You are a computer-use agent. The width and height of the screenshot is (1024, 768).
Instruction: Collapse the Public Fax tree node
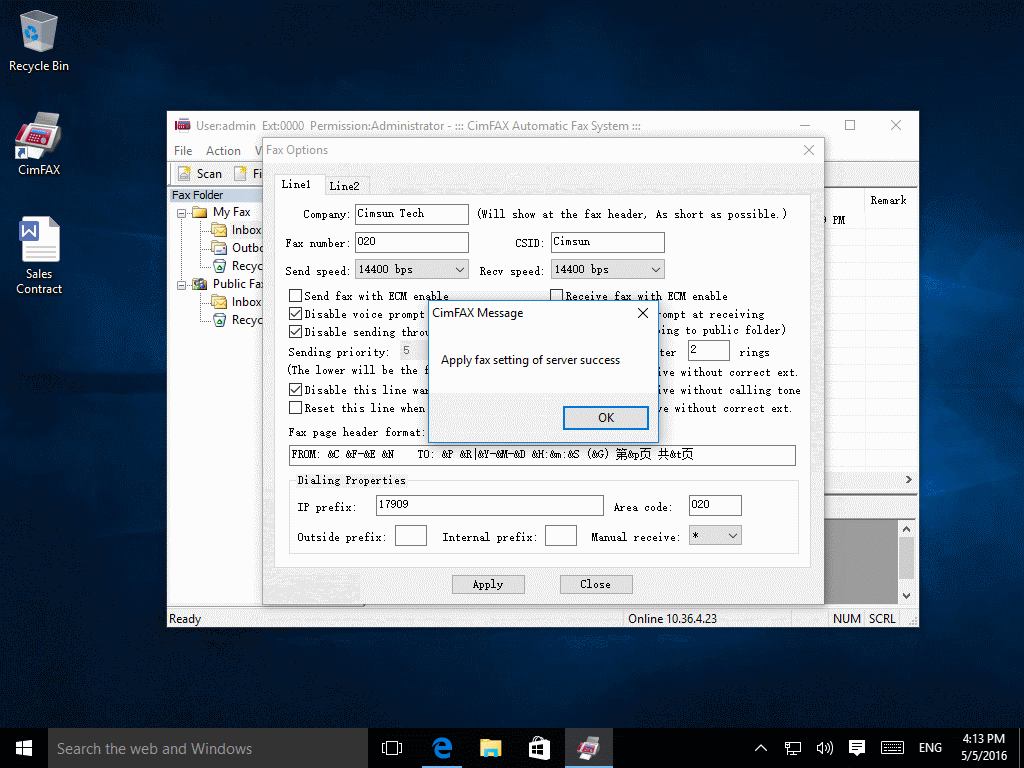click(x=182, y=285)
